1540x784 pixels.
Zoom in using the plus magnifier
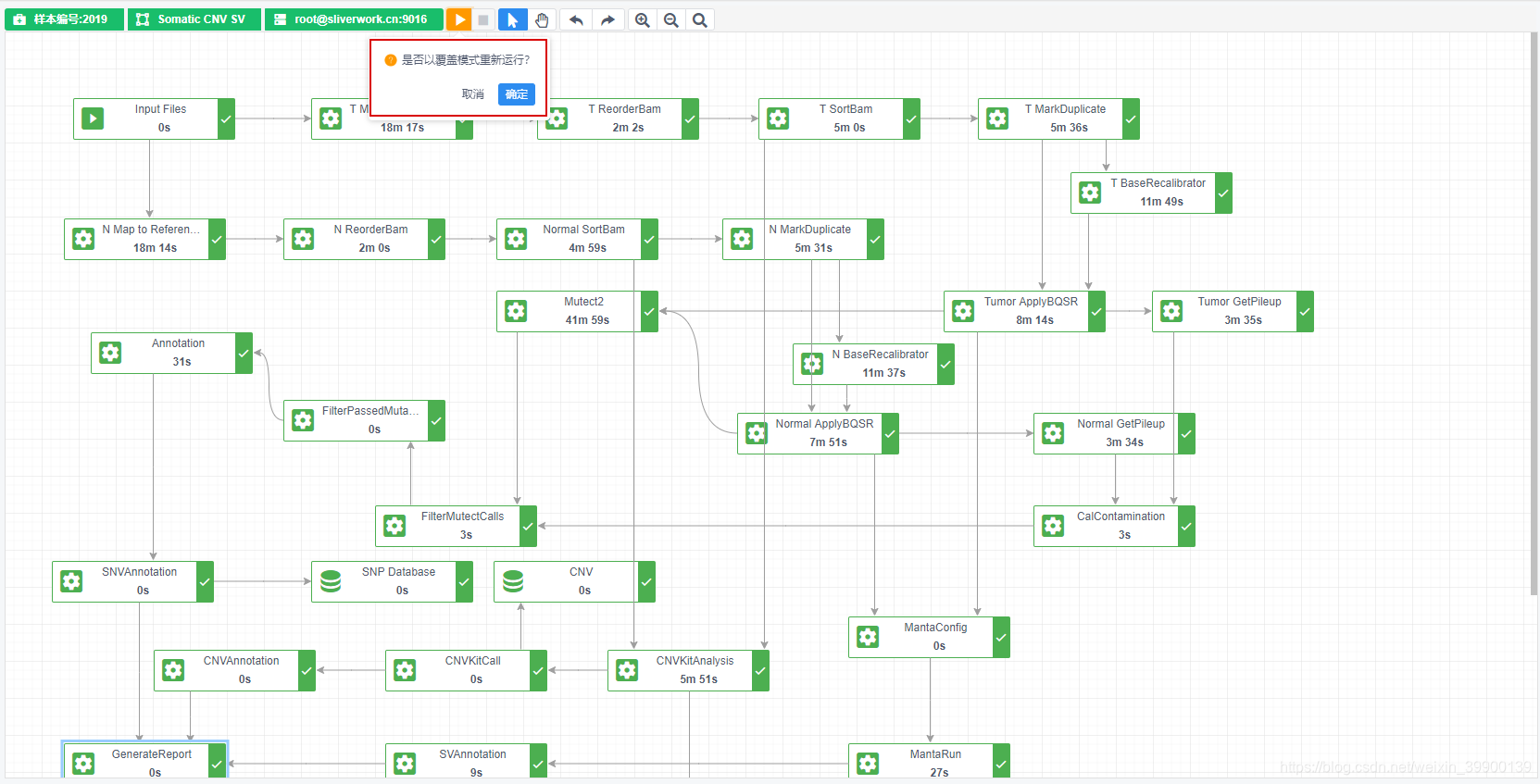[642, 19]
